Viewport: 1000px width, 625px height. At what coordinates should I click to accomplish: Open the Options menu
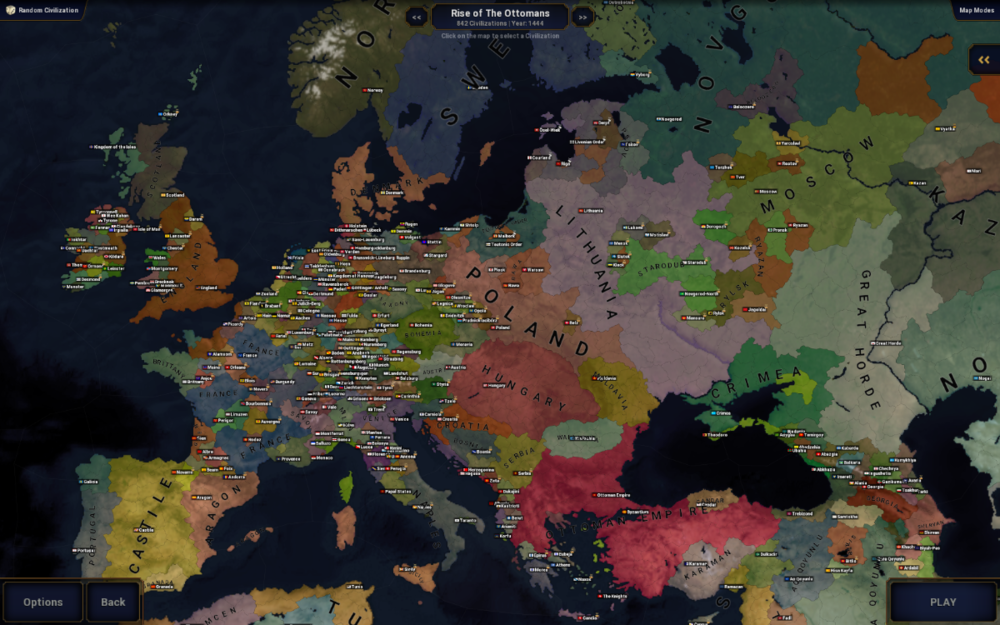(x=43, y=602)
